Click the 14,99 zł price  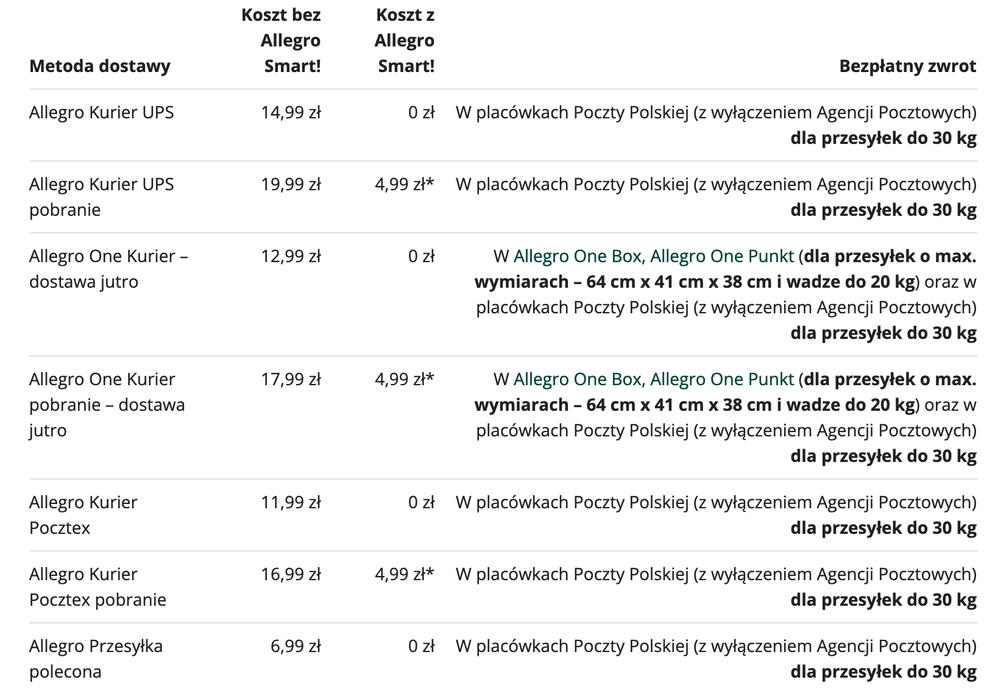click(291, 113)
